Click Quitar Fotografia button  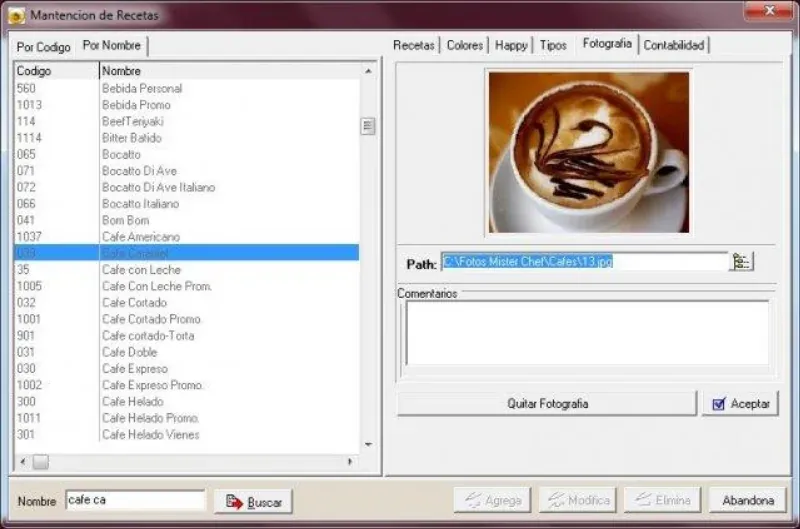coord(547,404)
